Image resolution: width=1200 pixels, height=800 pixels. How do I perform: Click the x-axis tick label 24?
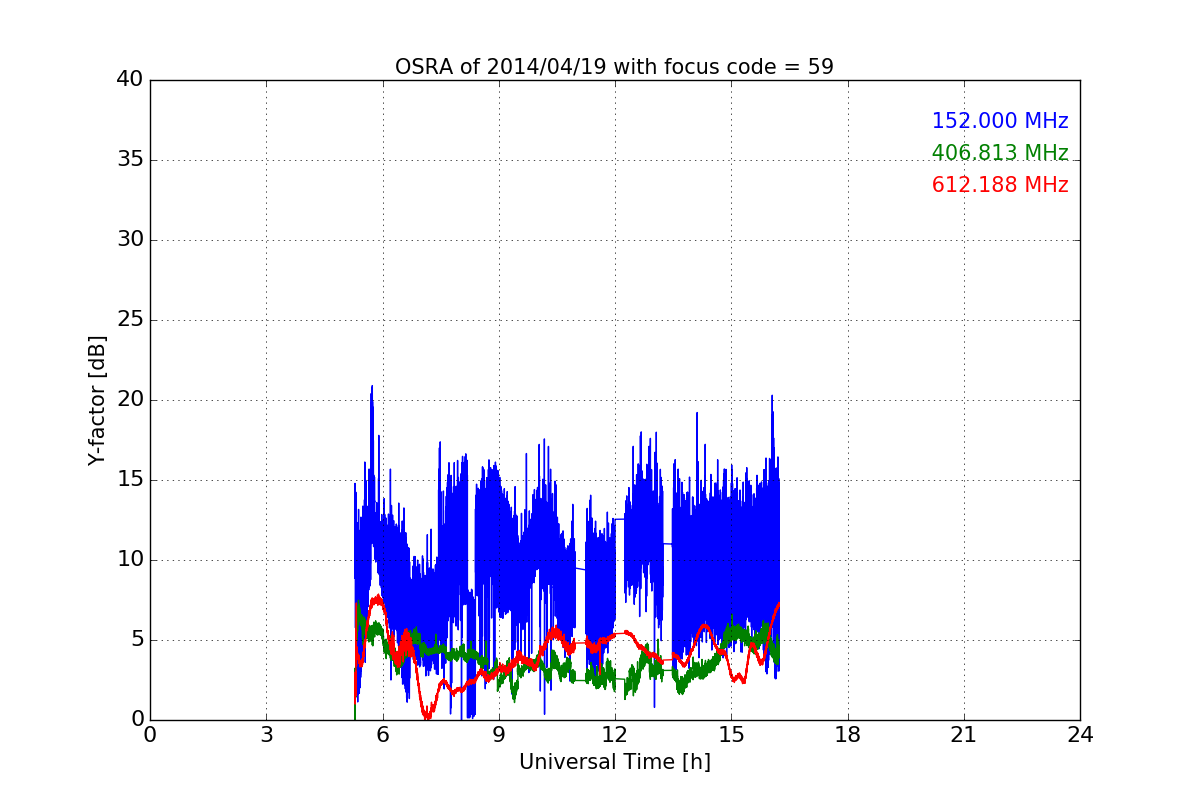[1080, 735]
